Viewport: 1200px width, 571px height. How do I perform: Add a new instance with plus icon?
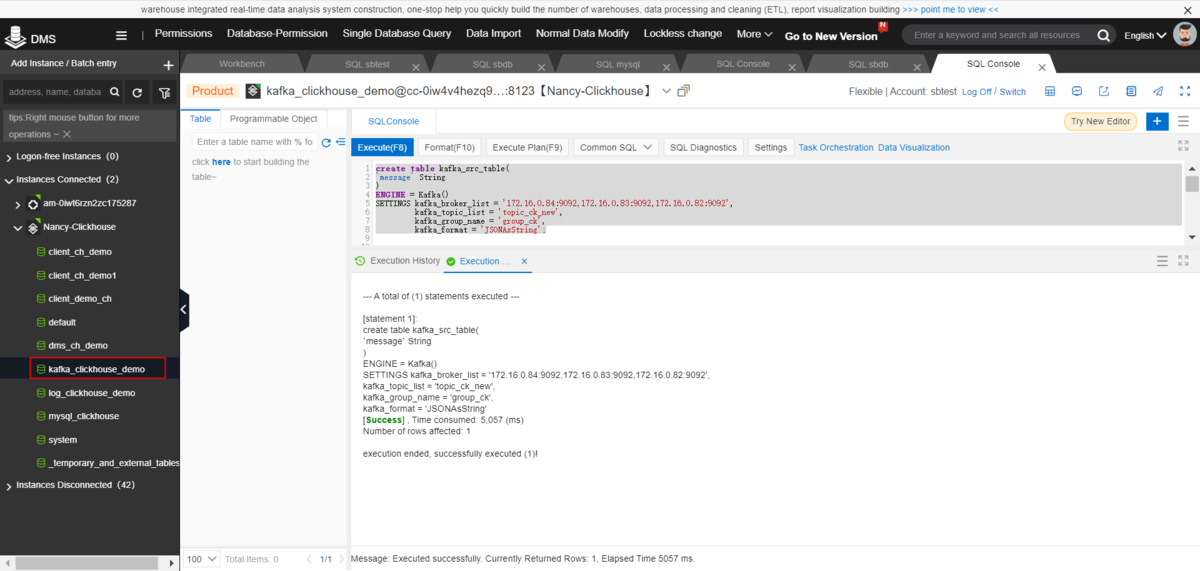168,64
